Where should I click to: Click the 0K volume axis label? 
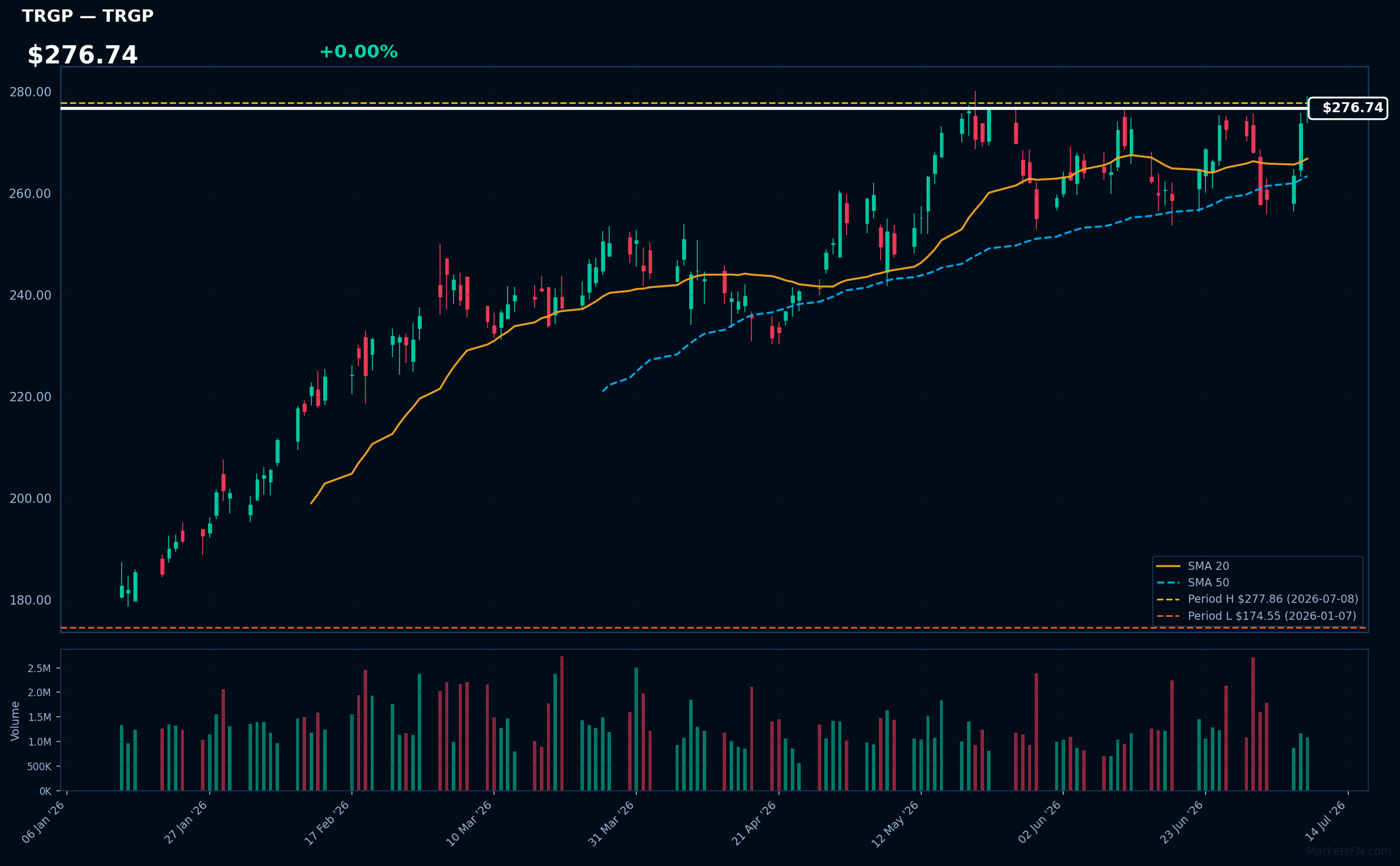(45, 791)
